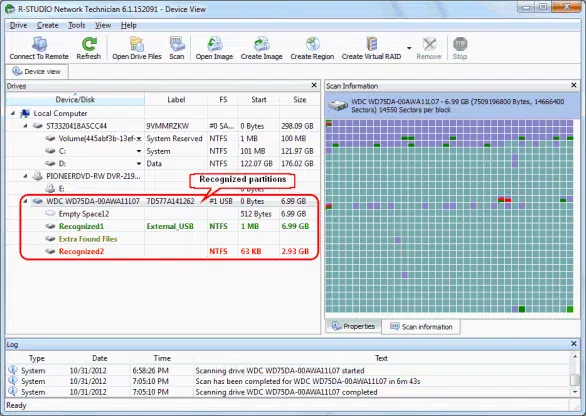Open the dropdown arrow on the D: row

point(139,164)
